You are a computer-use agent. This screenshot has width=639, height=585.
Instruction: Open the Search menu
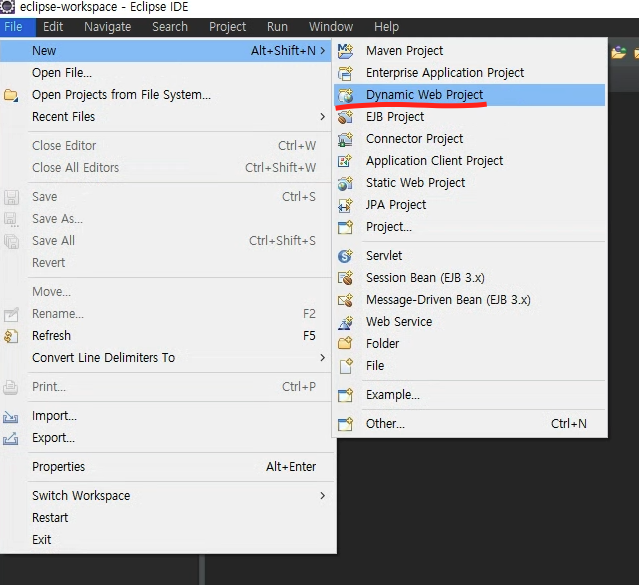(170, 27)
